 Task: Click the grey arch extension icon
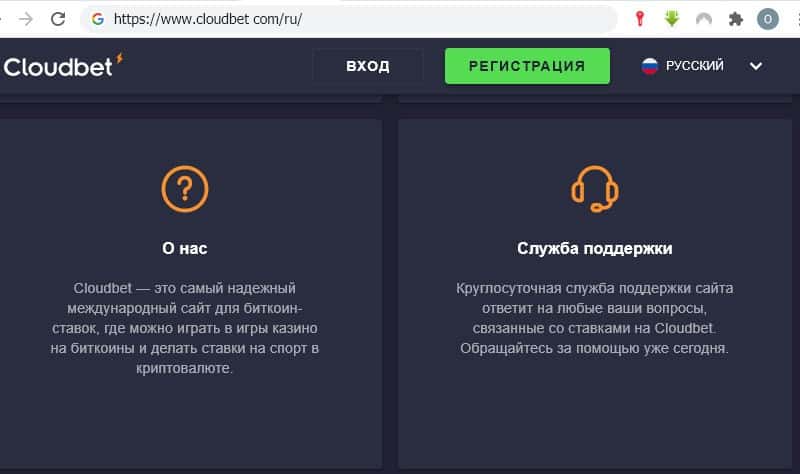point(704,19)
